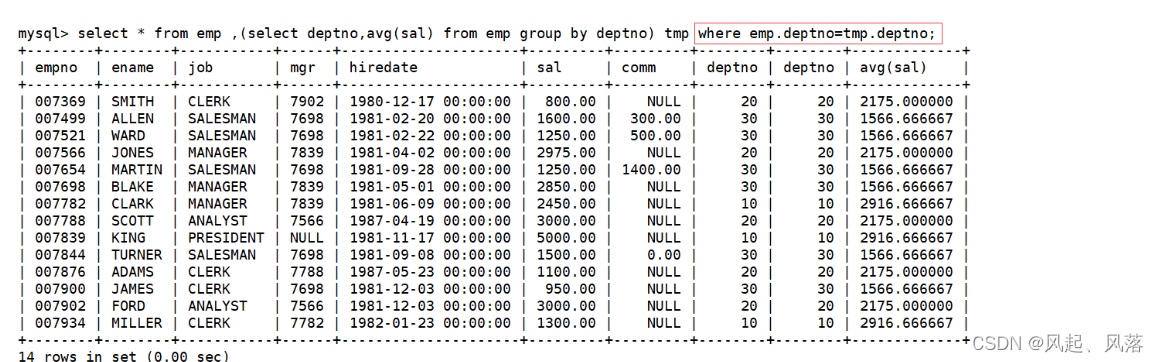This screenshot has height=362, width=1159.
Task: Click the commission value 1400.00
Action: coord(651,170)
